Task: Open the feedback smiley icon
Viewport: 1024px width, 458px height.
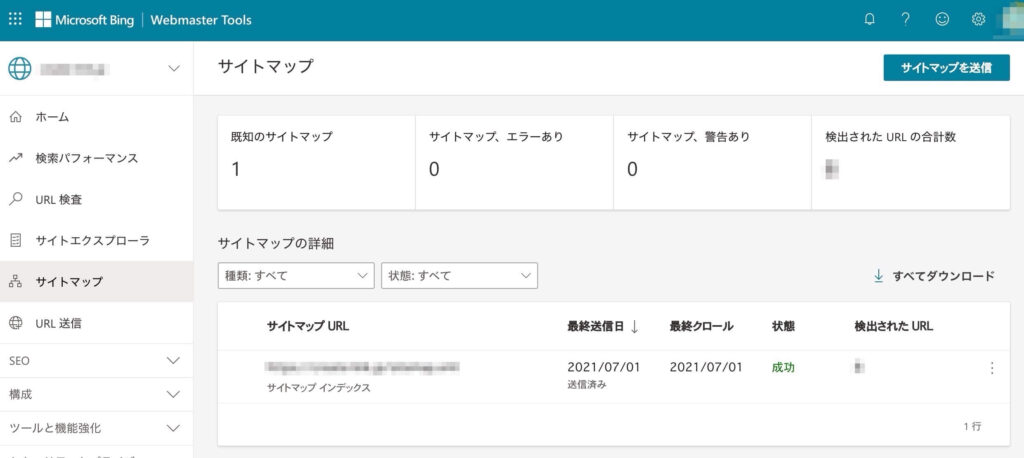Action: 942,20
